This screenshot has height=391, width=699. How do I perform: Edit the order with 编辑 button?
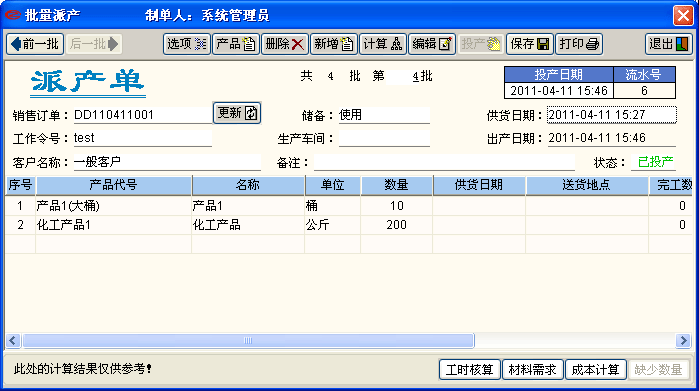[432, 44]
